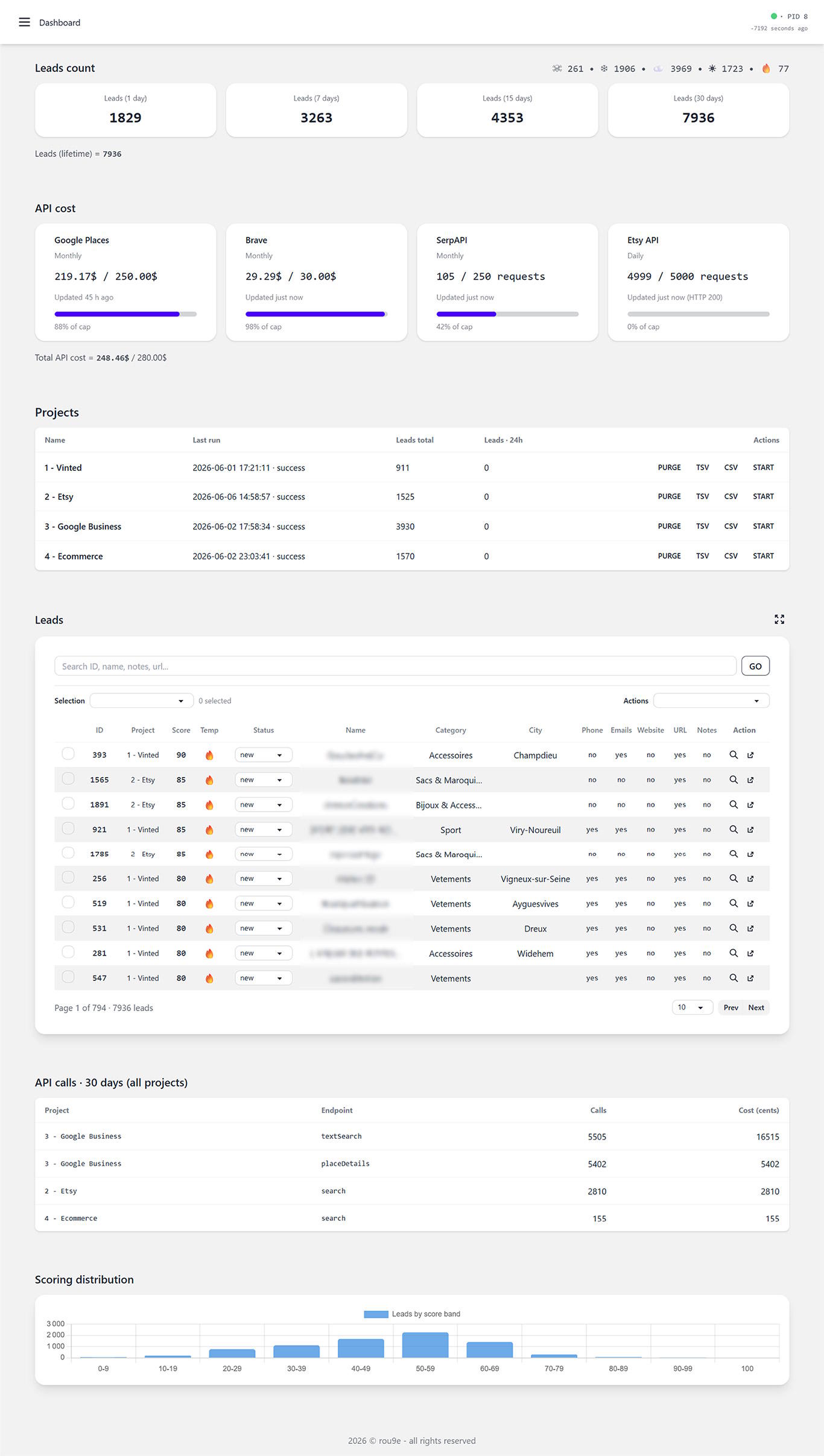Image resolution: width=824 pixels, height=1456 pixels.
Task: Click magnifier icon for lead 393
Action: pyautogui.click(x=734, y=755)
